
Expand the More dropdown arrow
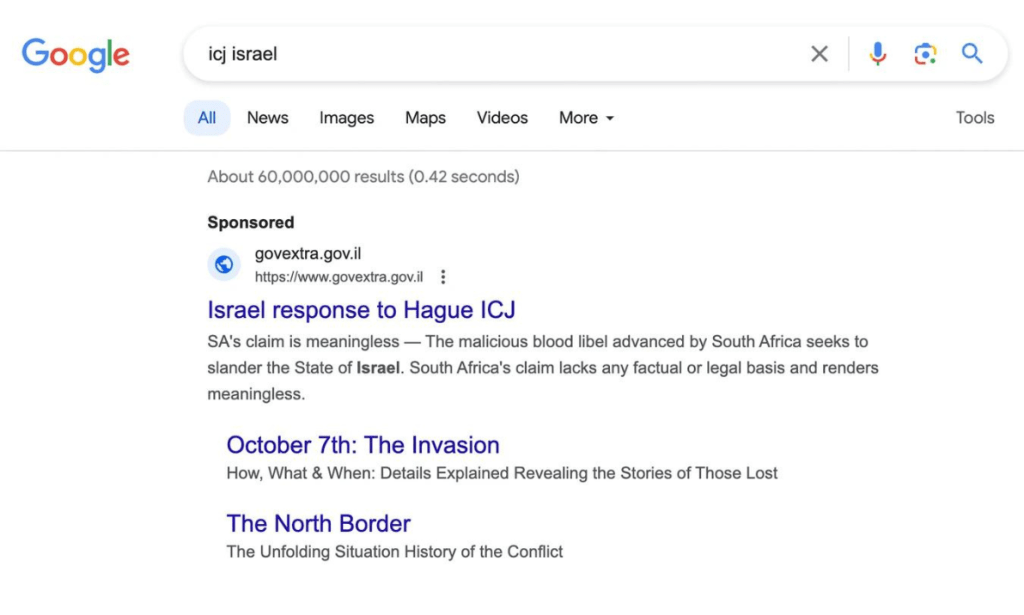(610, 118)
